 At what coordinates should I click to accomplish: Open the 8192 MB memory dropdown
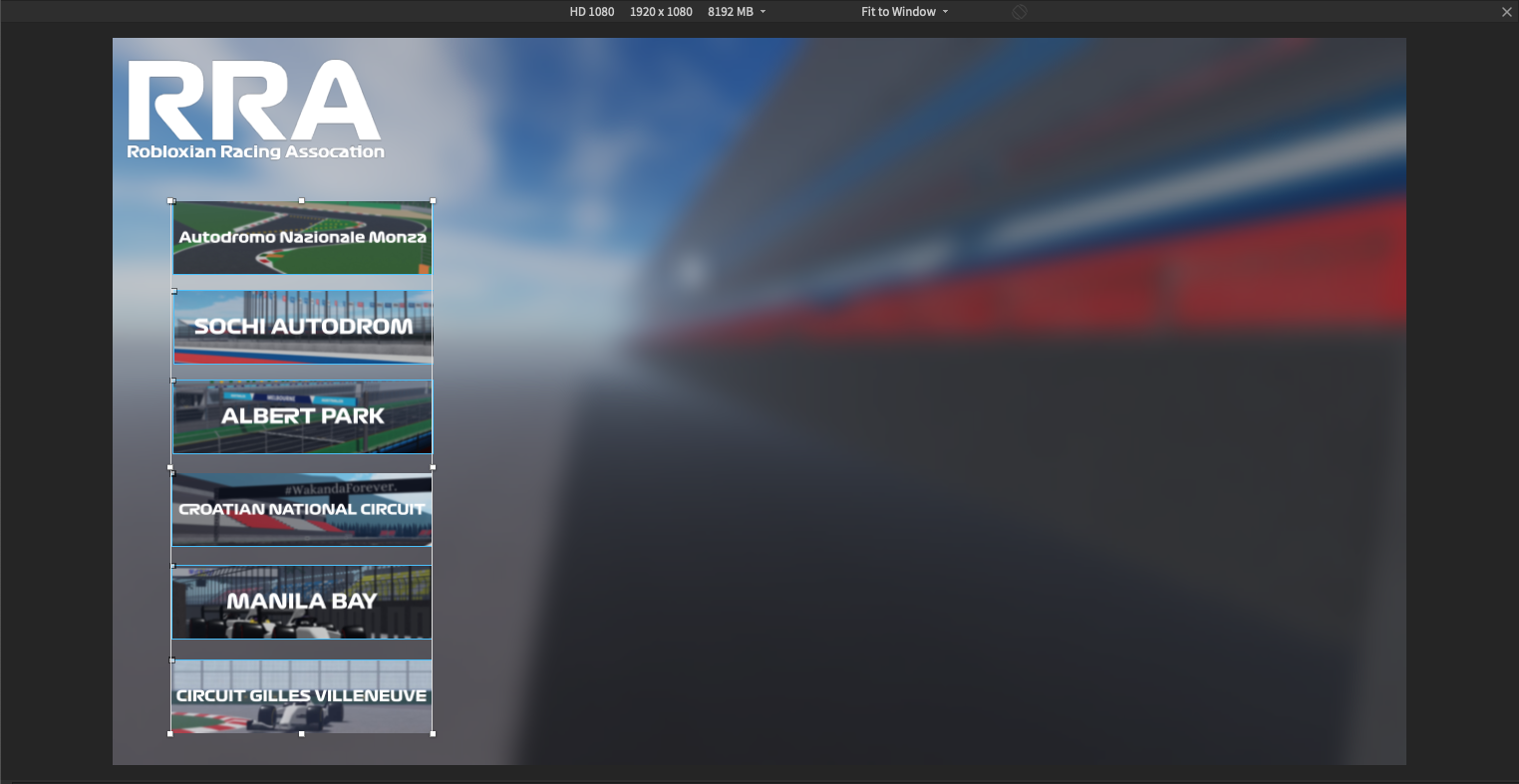[737, 12]
